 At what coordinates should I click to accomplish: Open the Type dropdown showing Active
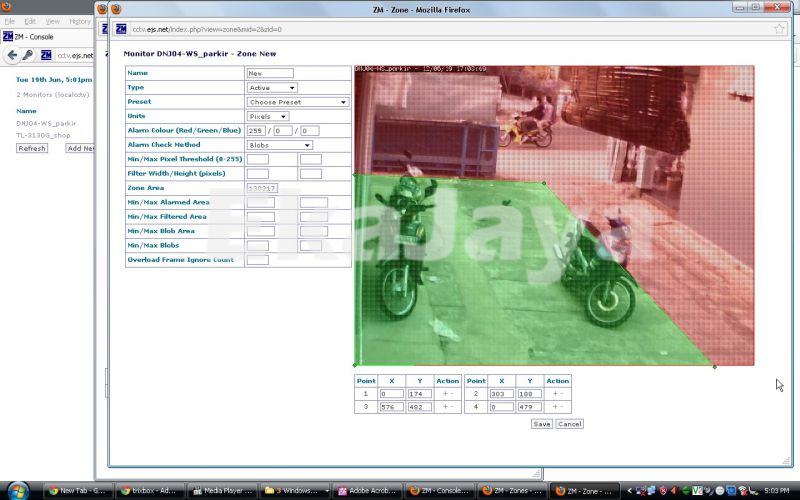tap(272, 88)
